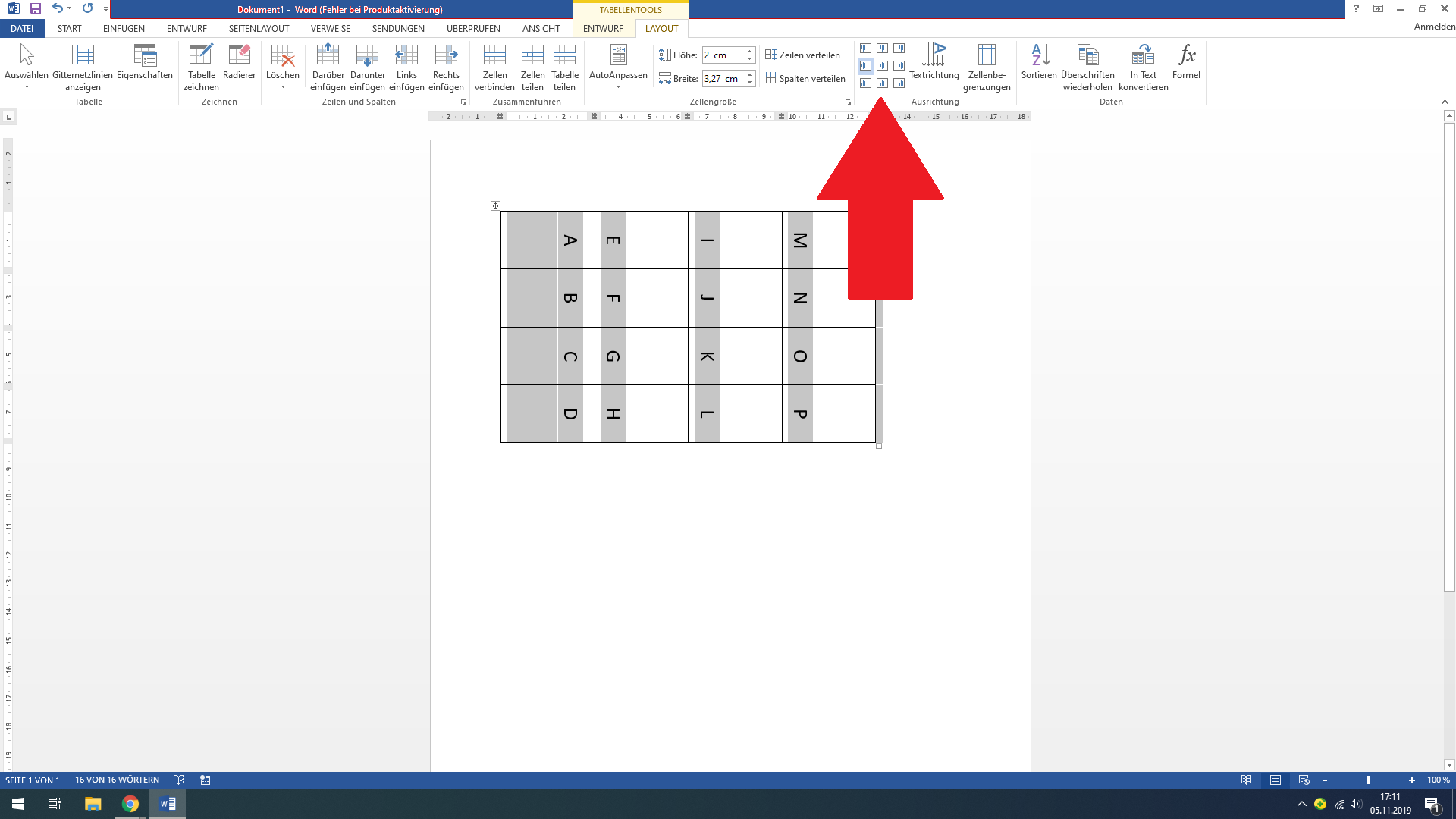Open the Textrichtung tool
Viewport: 1456px width, 819px height.
pos(934,67)
